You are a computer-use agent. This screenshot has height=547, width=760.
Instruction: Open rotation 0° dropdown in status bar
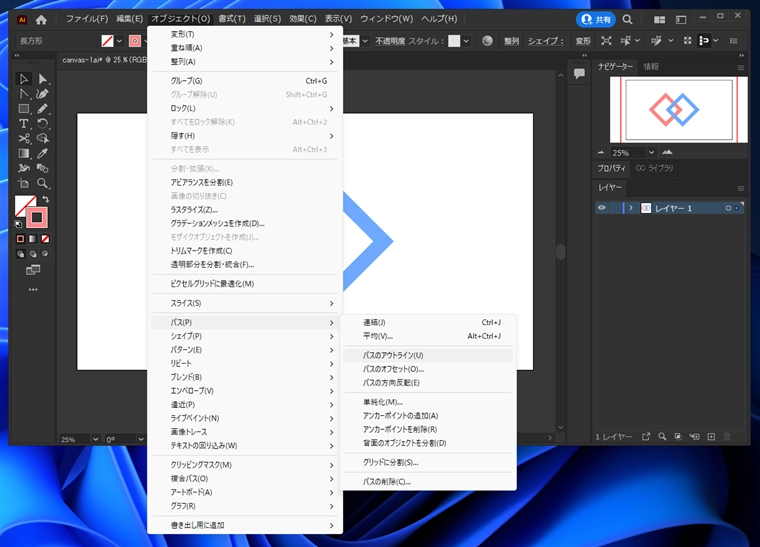click(x=141, y=439)
